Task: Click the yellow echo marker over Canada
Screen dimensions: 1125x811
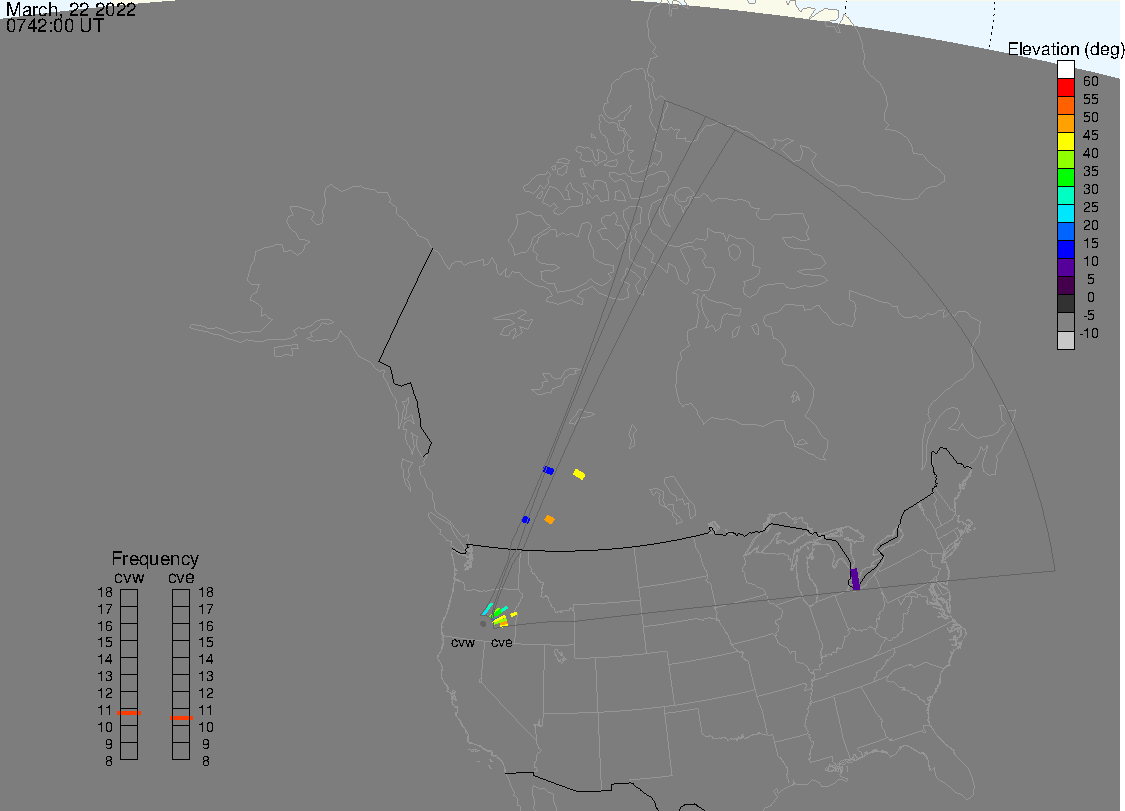Action: point(579,474)
